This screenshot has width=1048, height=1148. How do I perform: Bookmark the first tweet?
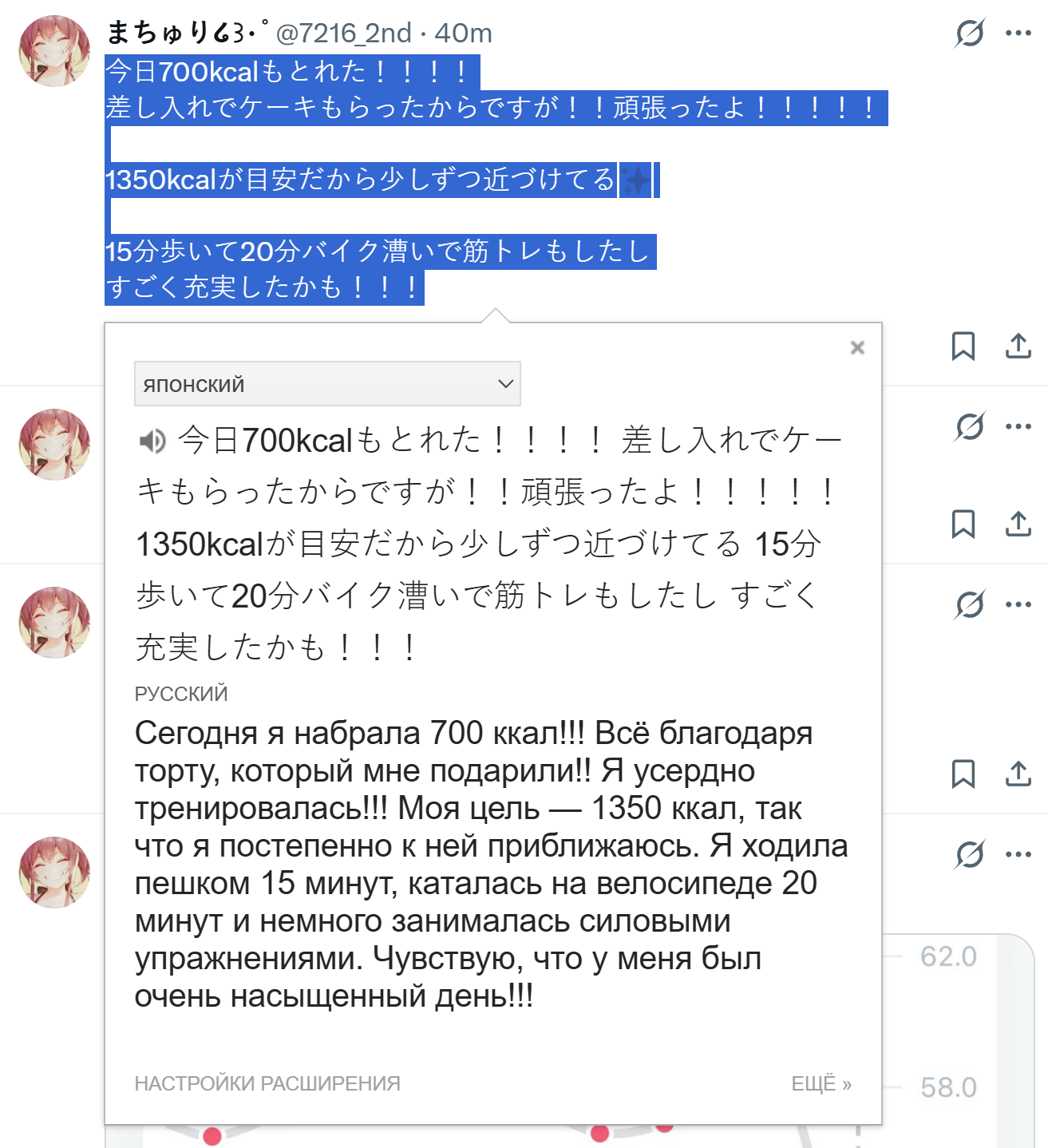963,346
